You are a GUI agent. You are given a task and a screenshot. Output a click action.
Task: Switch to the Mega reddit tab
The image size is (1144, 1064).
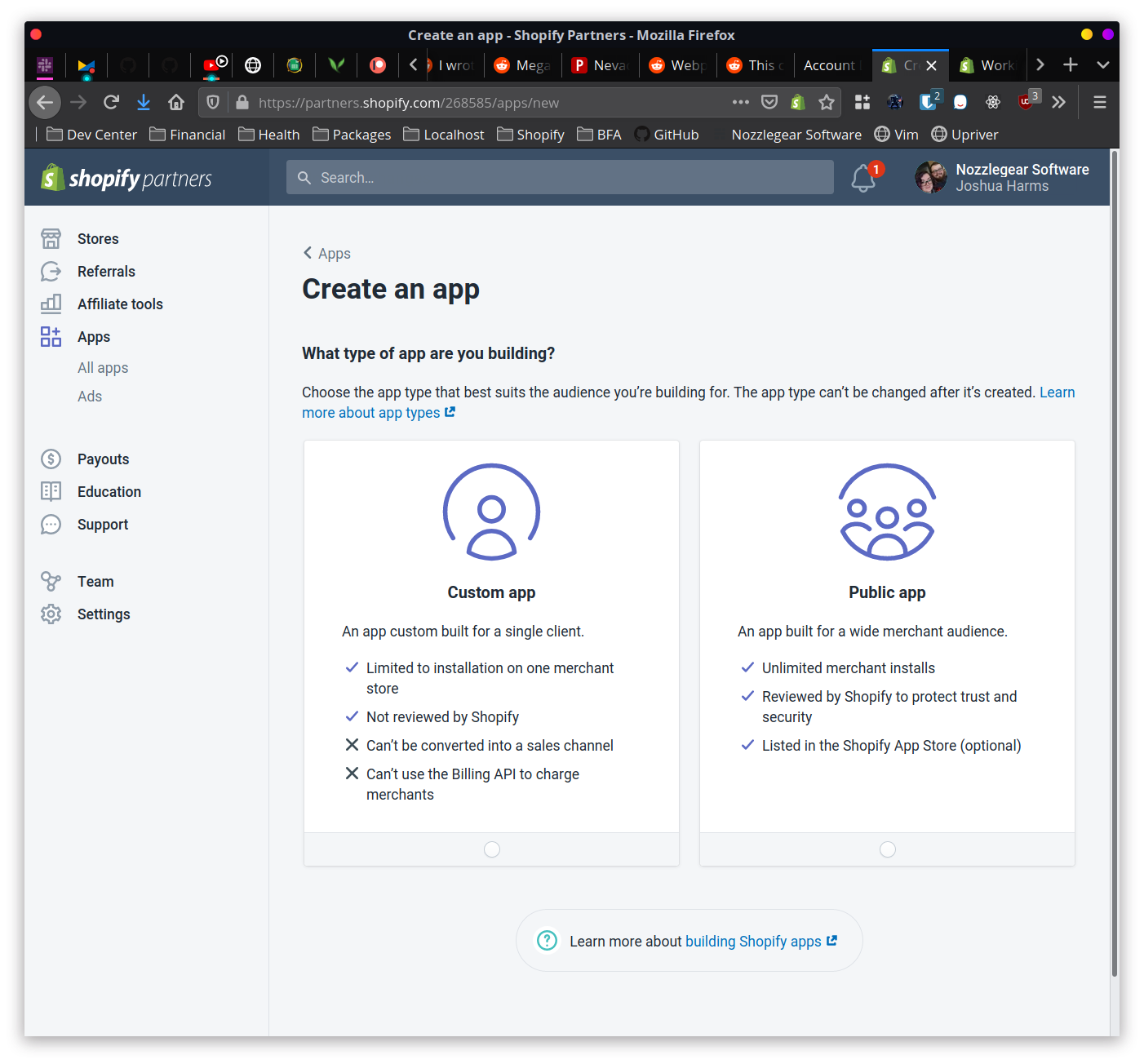[523, 65]
